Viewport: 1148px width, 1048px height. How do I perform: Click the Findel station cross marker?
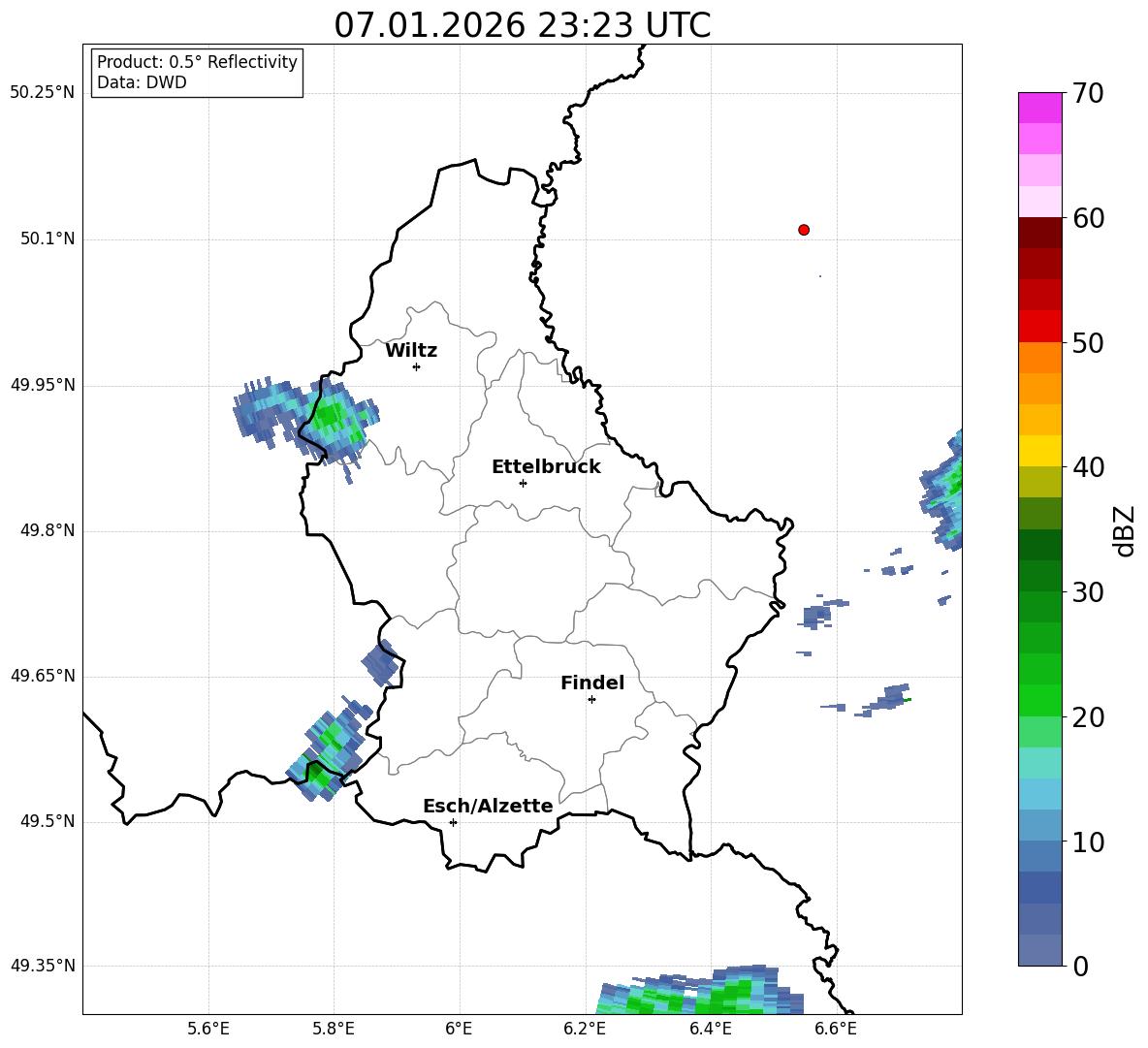click(x=591, y=700)
